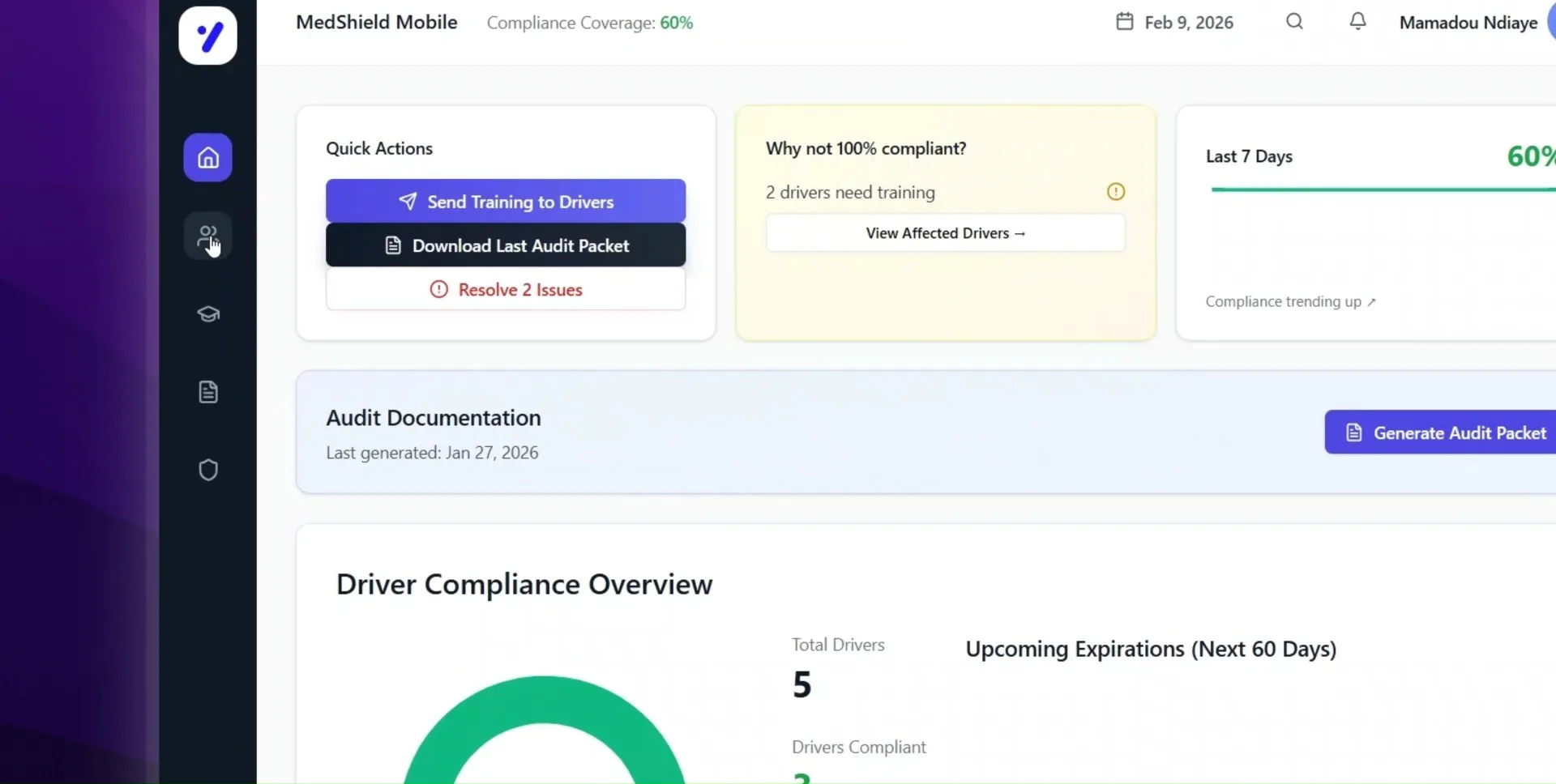Screen dimensions: 1556x784
Task: Click the Compliance Coverage: 60% text
Action: (590, 23)
